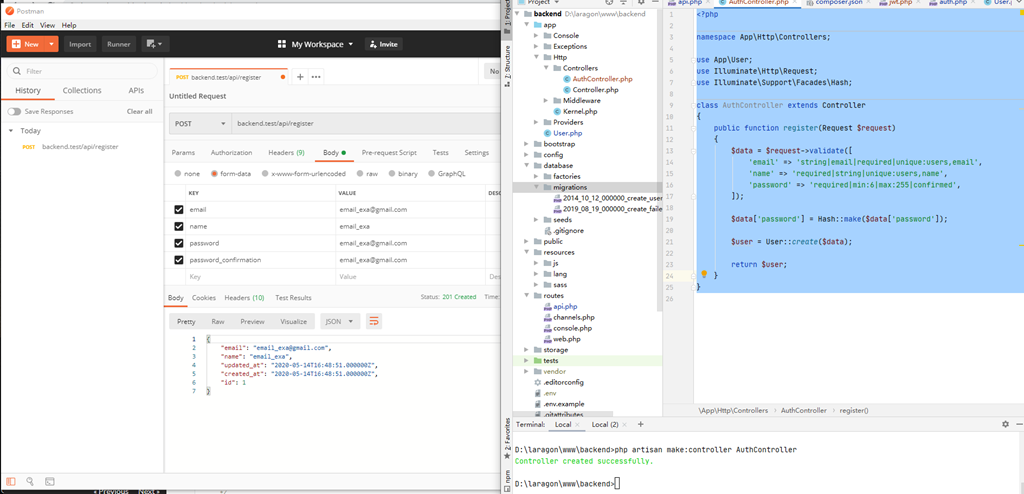Uncheck the name key checkbox

[179, 227]
